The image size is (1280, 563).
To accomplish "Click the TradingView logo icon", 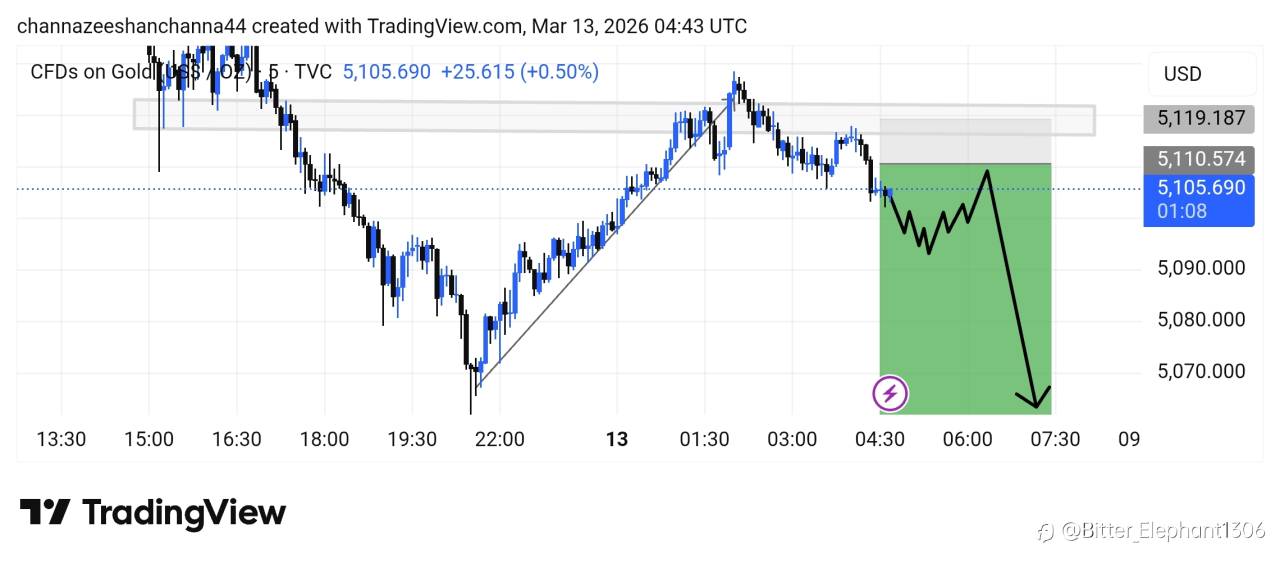I will coord(45,513).
